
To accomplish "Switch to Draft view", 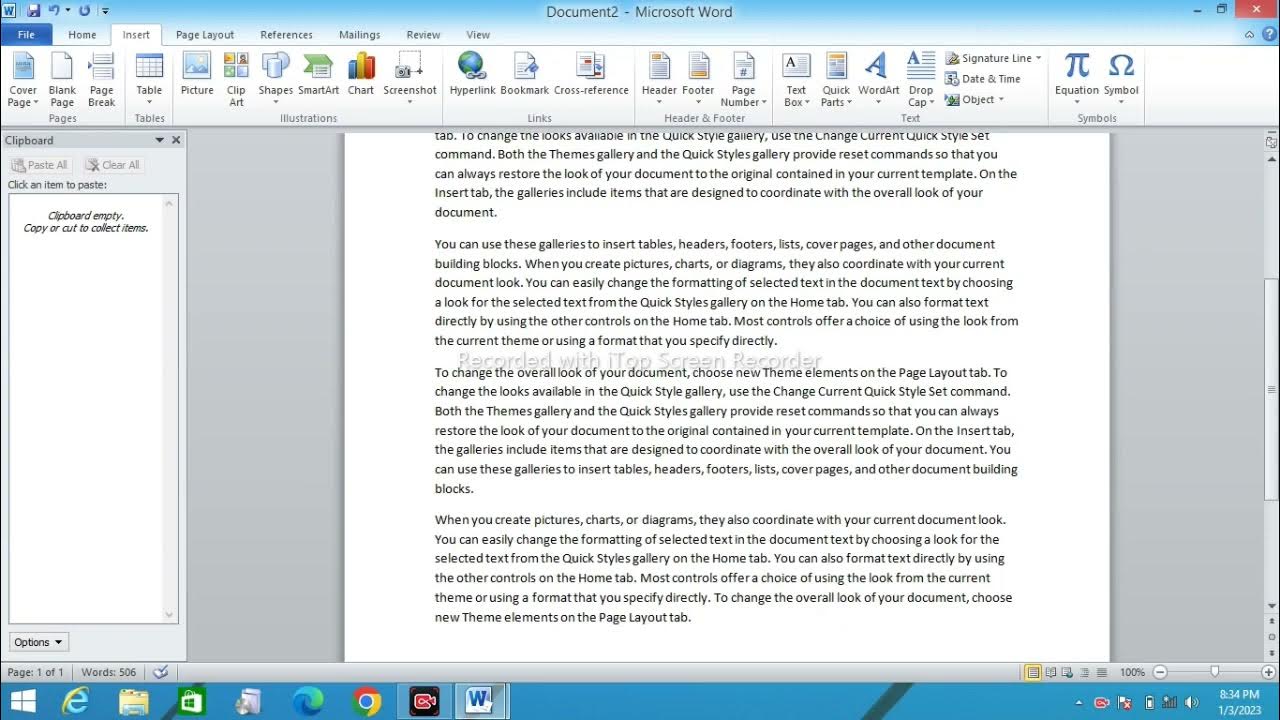I will (1101, 672).
